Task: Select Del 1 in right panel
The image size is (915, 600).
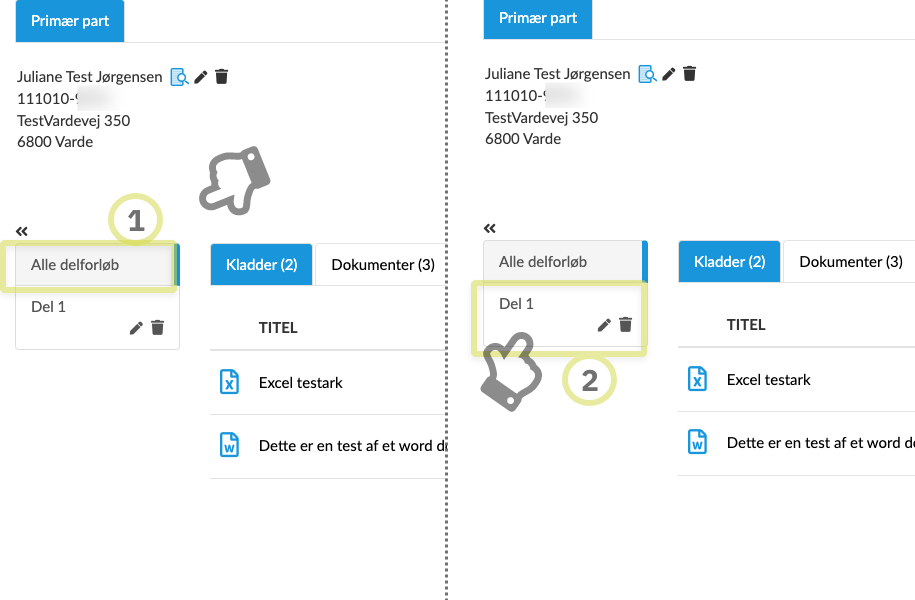Action: click(517, 304)
